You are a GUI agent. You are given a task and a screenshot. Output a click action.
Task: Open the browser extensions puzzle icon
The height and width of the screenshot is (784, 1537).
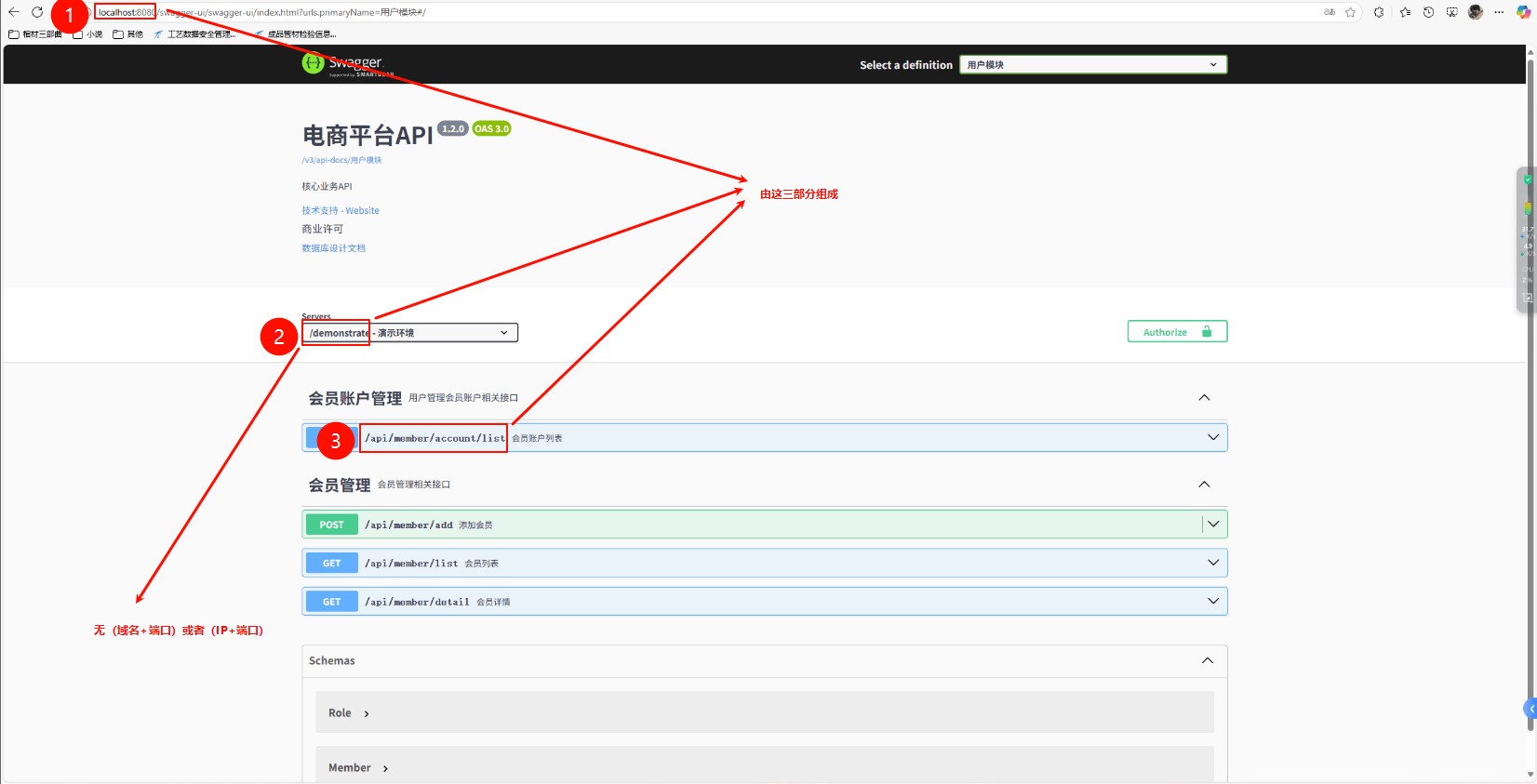coord(1379,12)
